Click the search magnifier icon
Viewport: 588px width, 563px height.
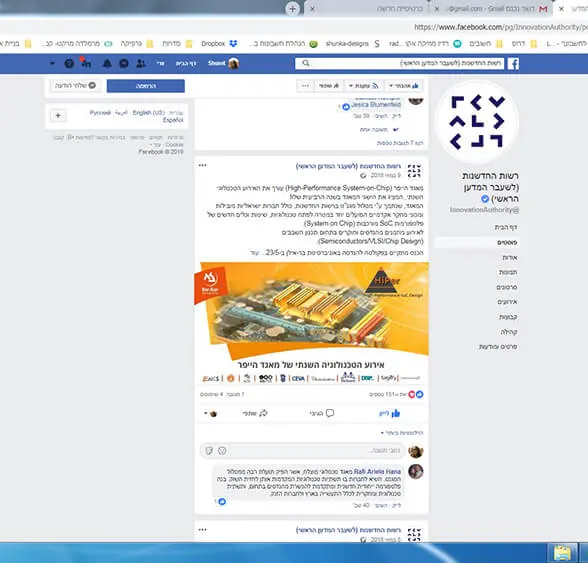pos(306,63)
